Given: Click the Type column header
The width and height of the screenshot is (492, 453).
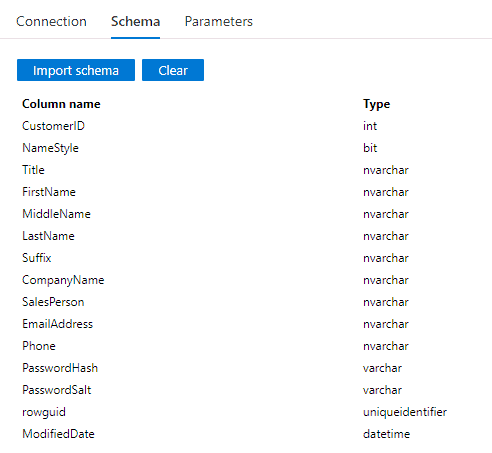Looking at the screenshot, I should coord(376,104).
